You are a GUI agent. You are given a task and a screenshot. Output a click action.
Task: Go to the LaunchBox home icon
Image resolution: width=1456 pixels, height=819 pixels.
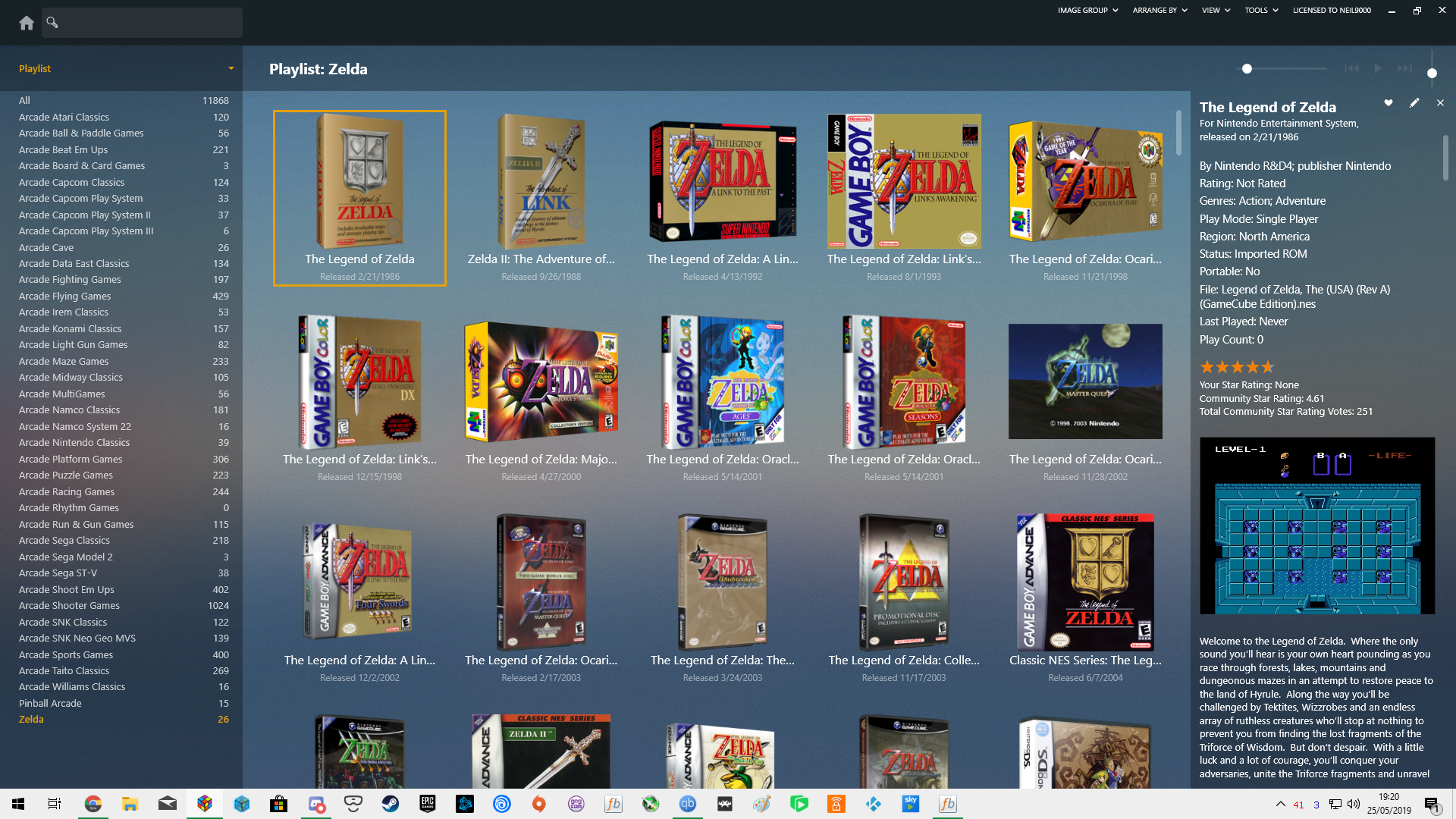27,23
